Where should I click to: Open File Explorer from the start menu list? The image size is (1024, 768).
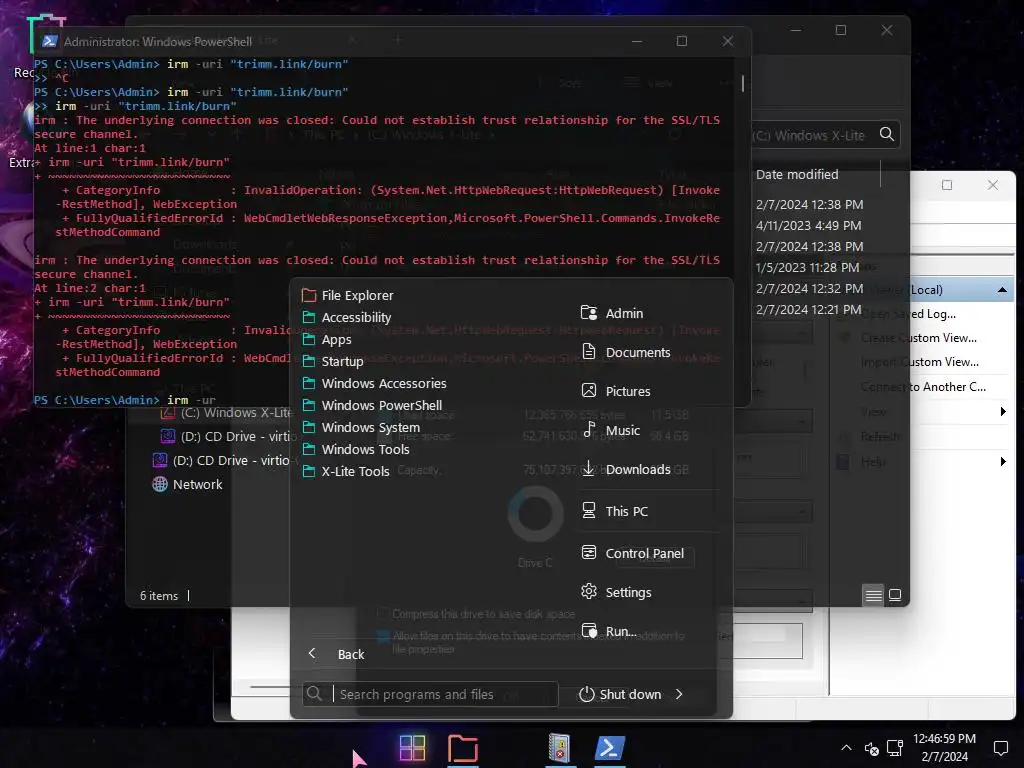click(348, 295)
